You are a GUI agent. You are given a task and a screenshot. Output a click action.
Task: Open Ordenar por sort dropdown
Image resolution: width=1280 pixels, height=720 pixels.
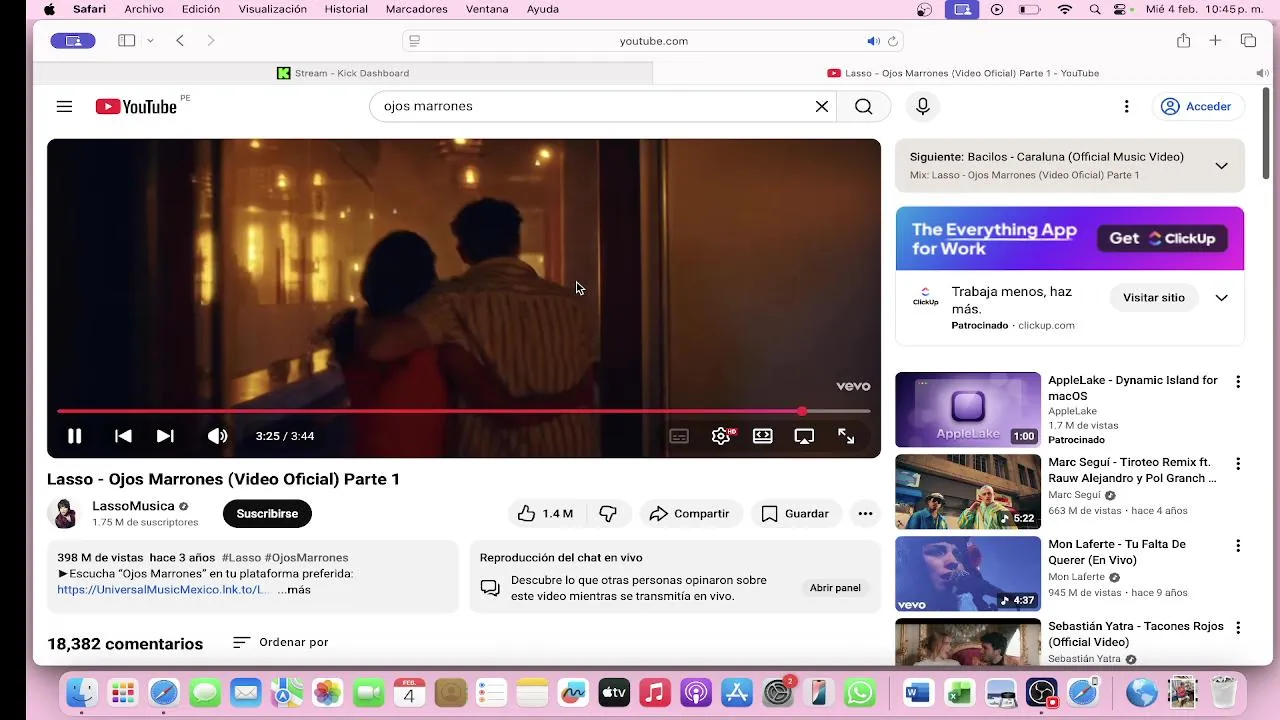point(281,642)
